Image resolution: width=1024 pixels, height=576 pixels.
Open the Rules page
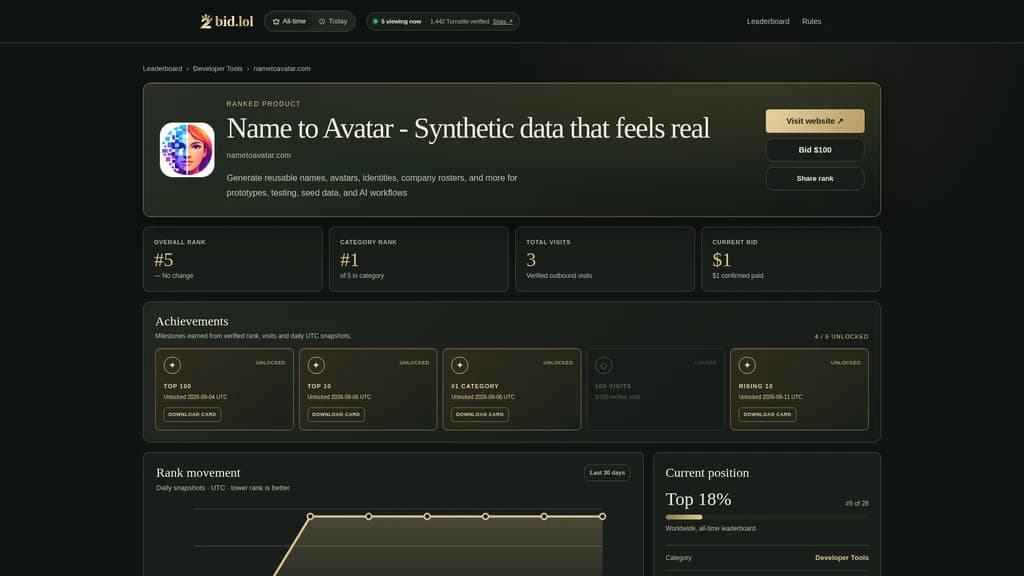812,22
